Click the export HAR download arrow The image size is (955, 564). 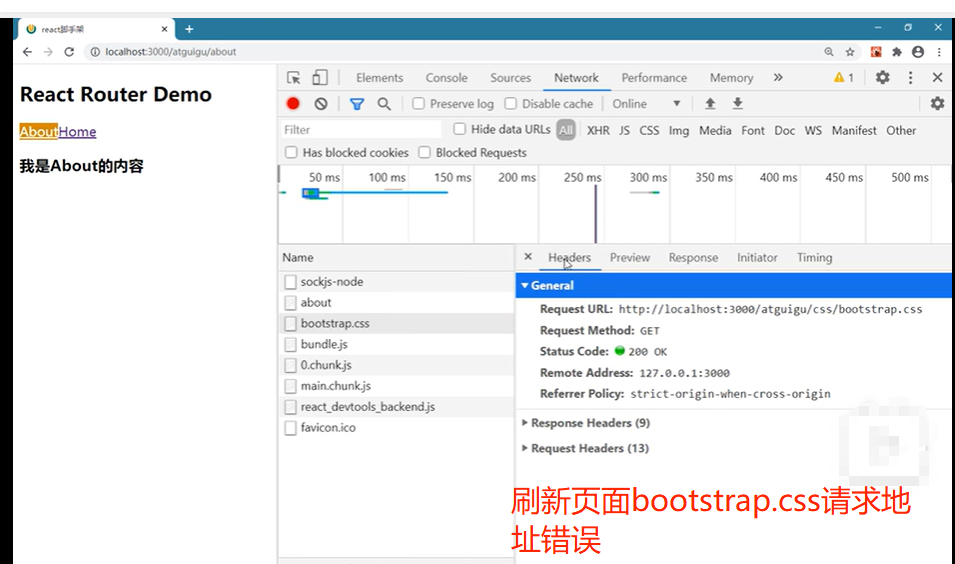(738, 104)
